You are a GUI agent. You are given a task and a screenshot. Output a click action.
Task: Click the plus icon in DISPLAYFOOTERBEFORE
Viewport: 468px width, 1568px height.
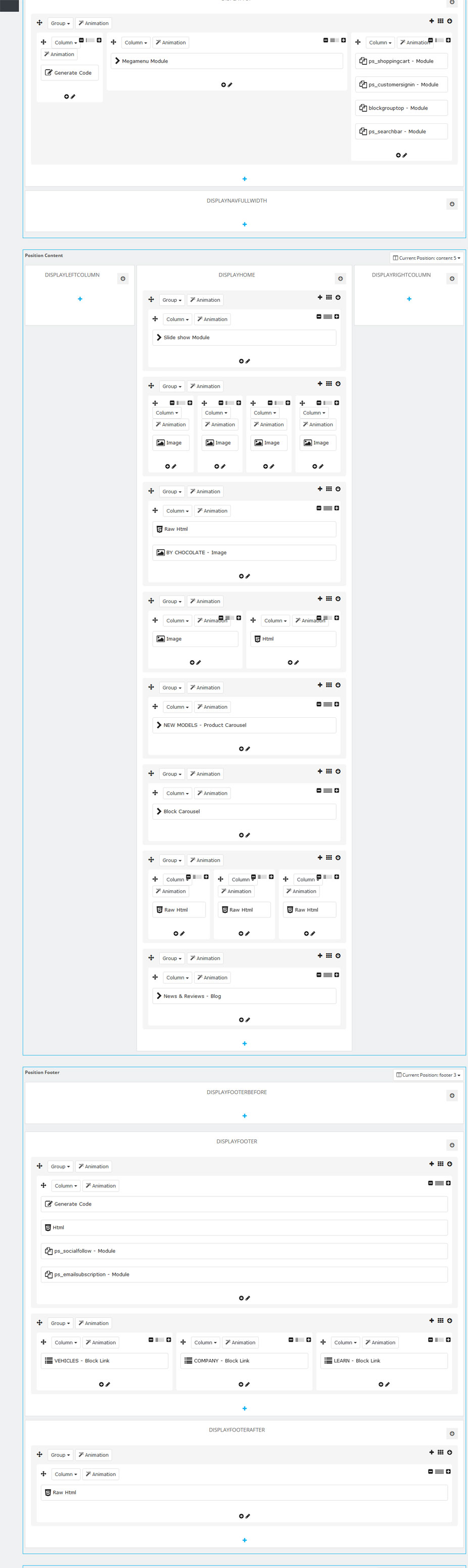[245, 1116]
